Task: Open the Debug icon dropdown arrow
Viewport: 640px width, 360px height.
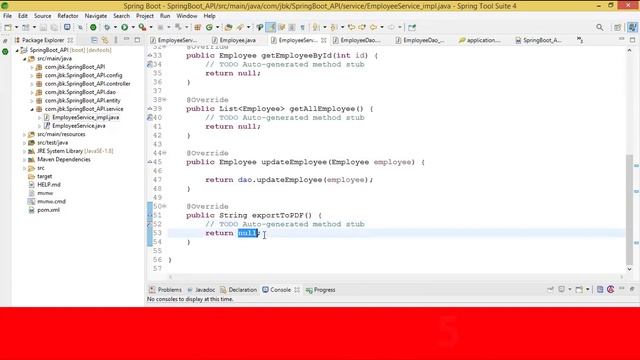Action: (115, 27)
